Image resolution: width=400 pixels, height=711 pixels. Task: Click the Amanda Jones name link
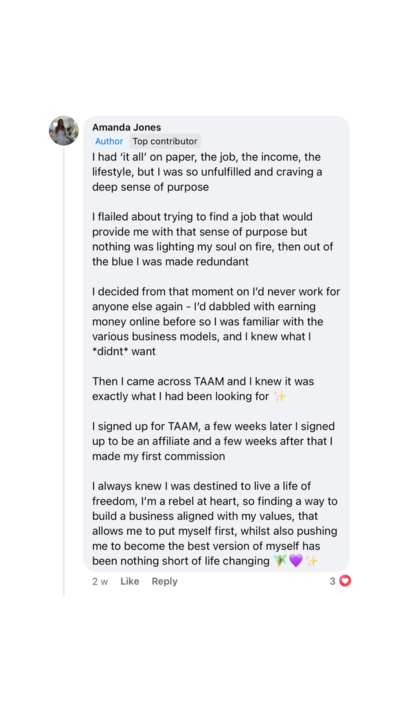point(127,127)
